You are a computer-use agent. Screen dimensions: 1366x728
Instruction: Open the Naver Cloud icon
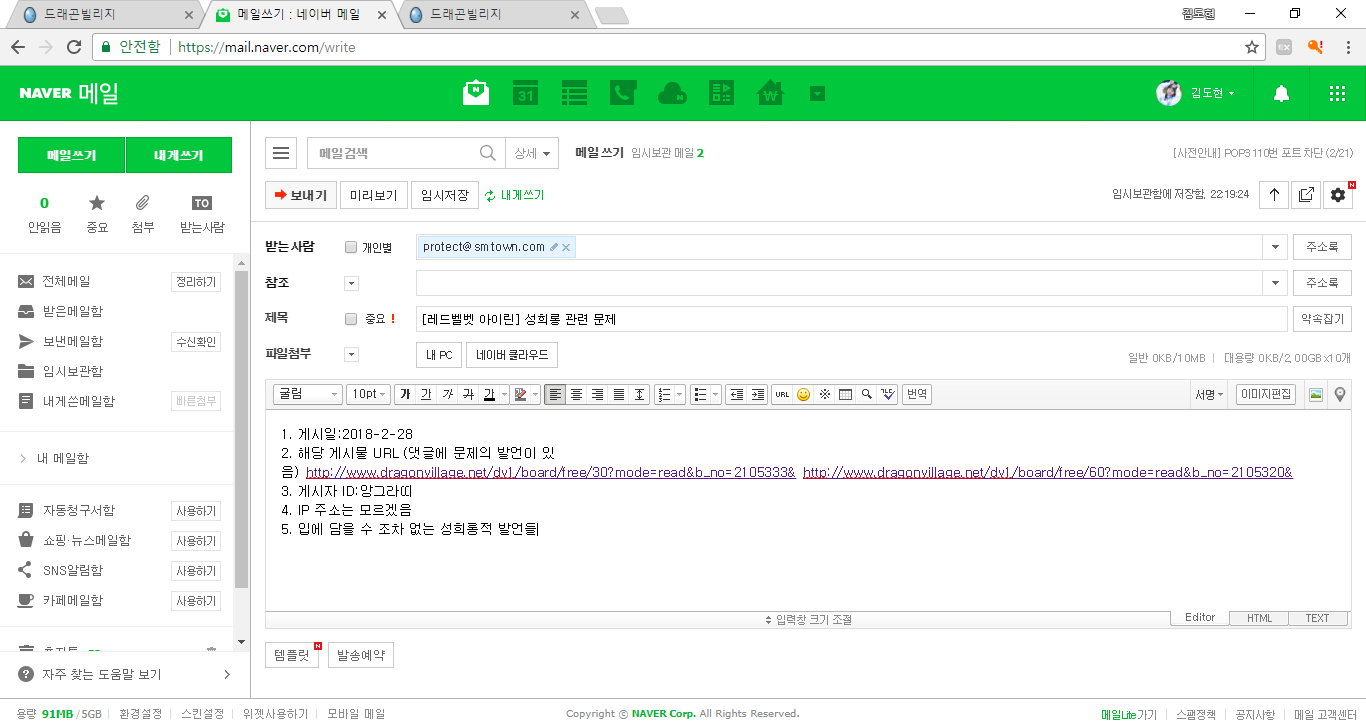pyautogui.click(x=672, y=93)
